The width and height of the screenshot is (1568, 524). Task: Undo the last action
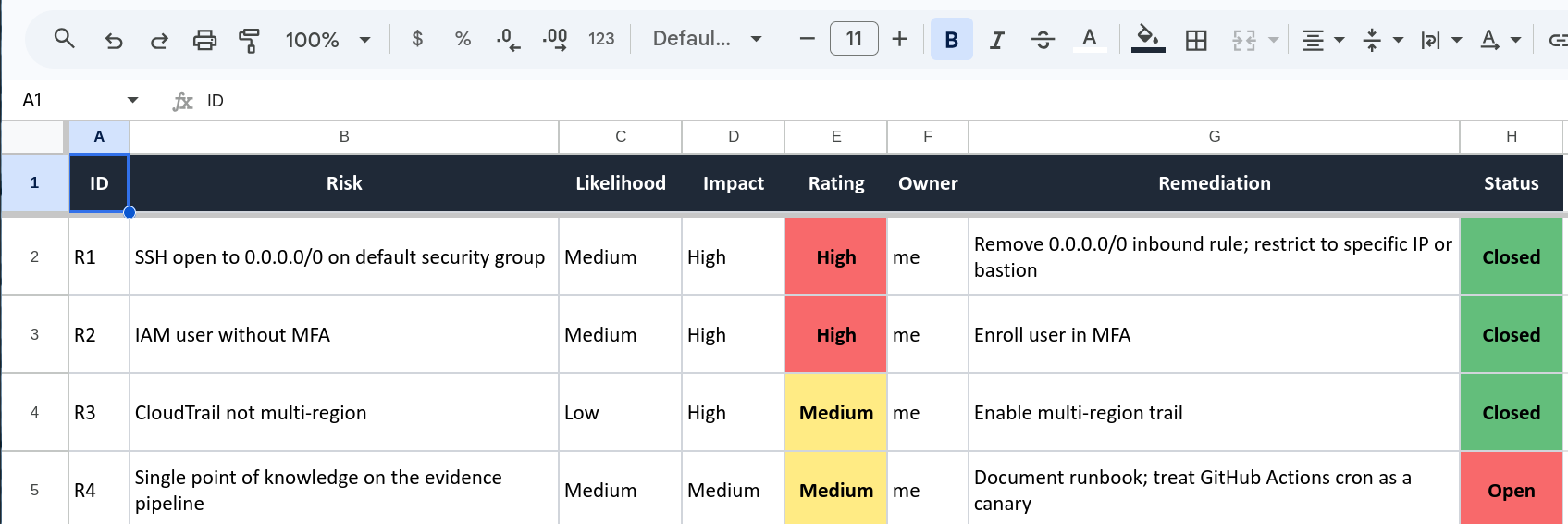pyautogui.click(x=114, y=40)
